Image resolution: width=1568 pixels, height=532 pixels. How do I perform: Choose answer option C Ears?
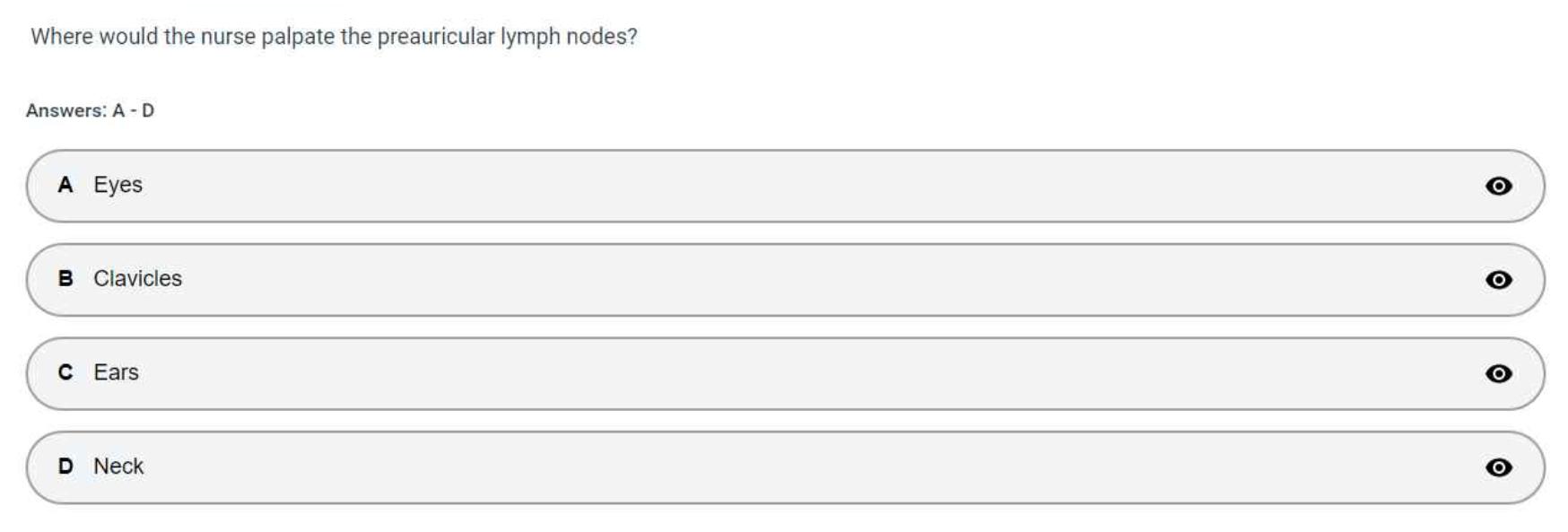pos(718,373)
